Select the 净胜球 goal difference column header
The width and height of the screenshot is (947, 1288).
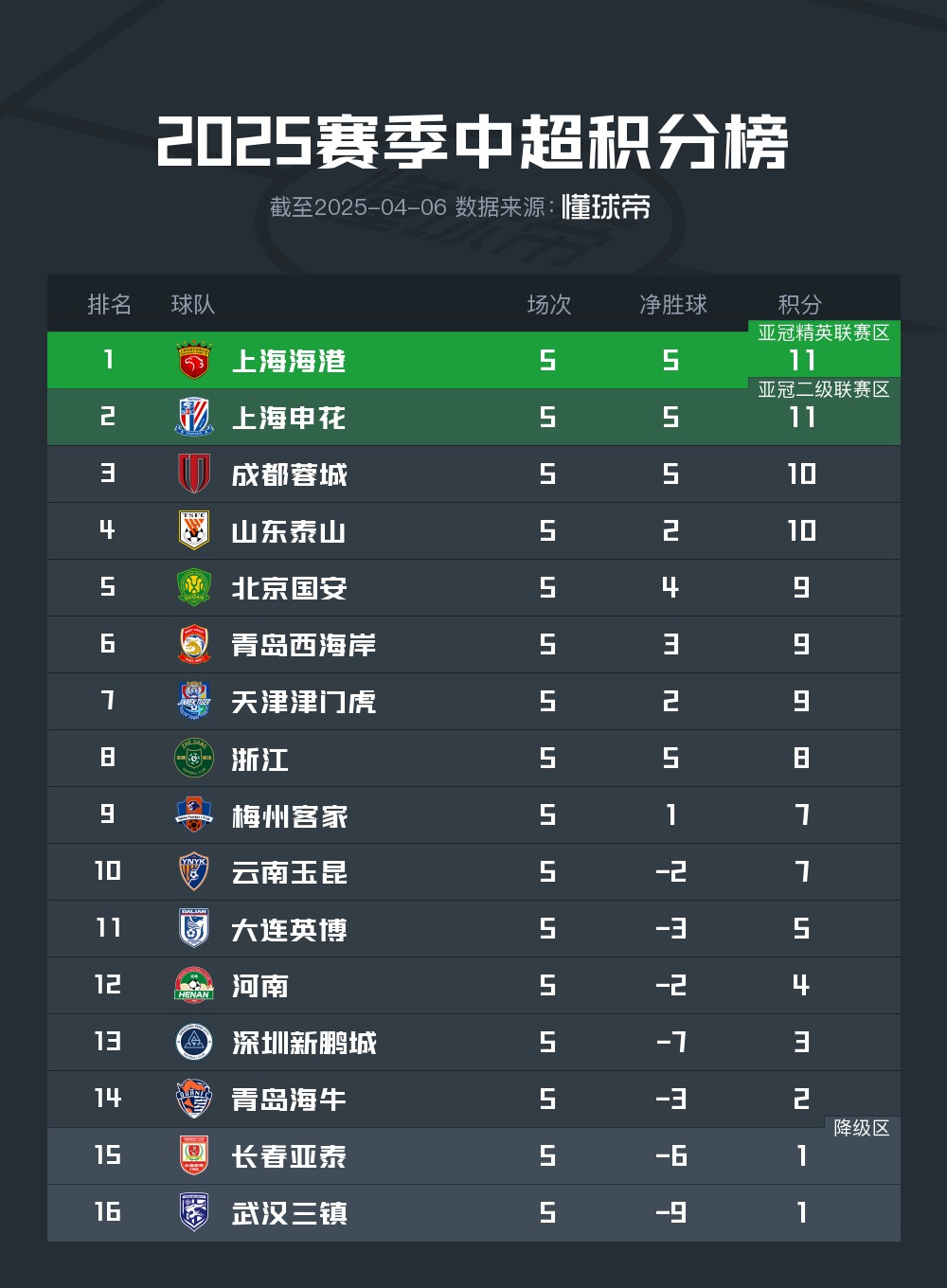pos(673,304)
